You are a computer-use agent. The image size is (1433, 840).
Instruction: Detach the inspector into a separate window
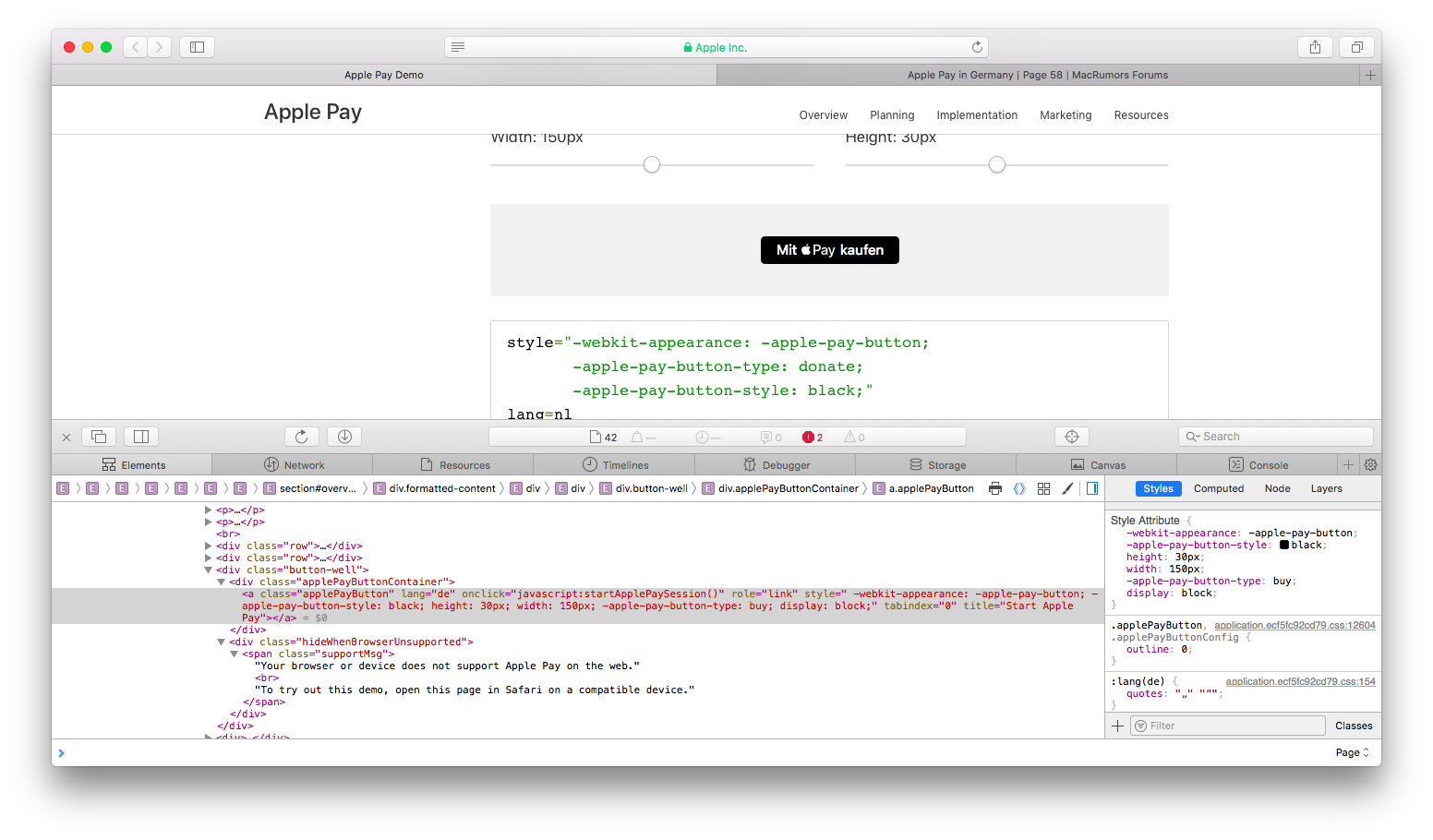pyautogui.click(x=99, y=437)
